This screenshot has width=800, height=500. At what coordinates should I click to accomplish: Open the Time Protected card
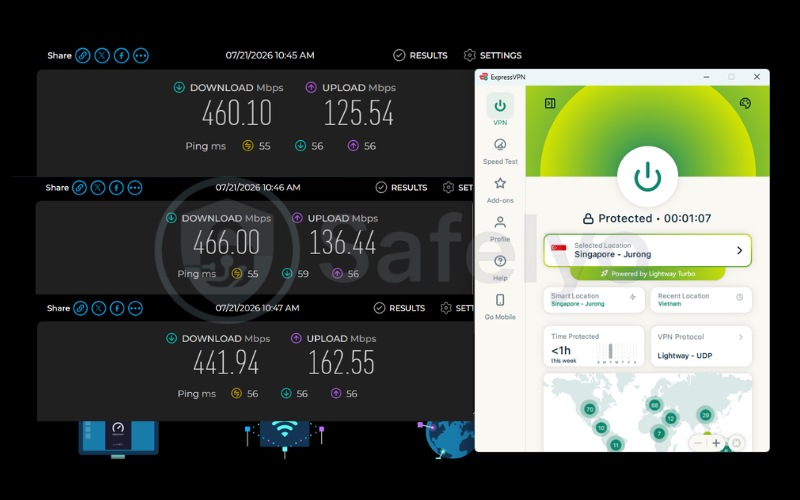coord(594,346)
